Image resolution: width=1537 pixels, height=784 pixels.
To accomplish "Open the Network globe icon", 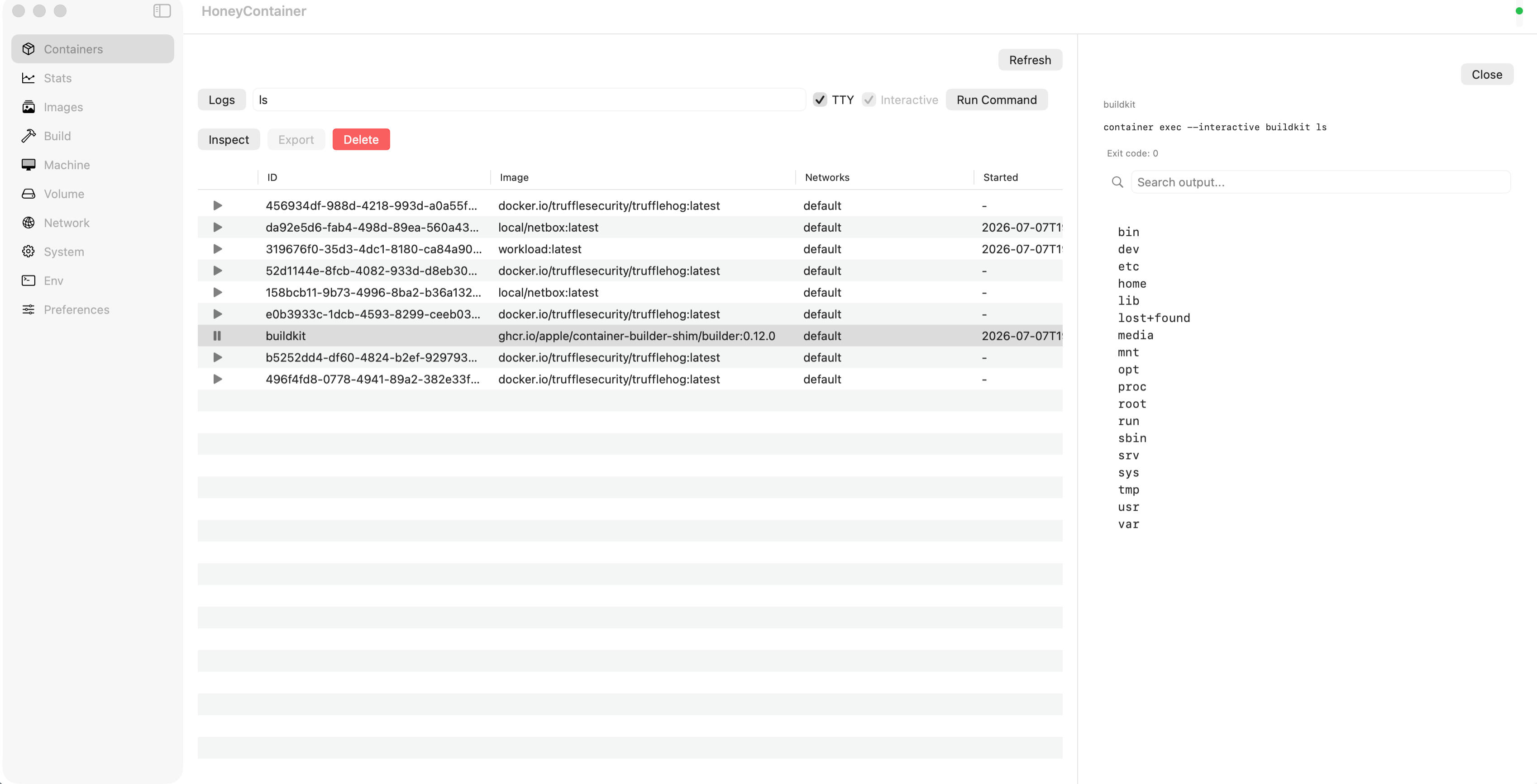I will click(x=28, y=223).
